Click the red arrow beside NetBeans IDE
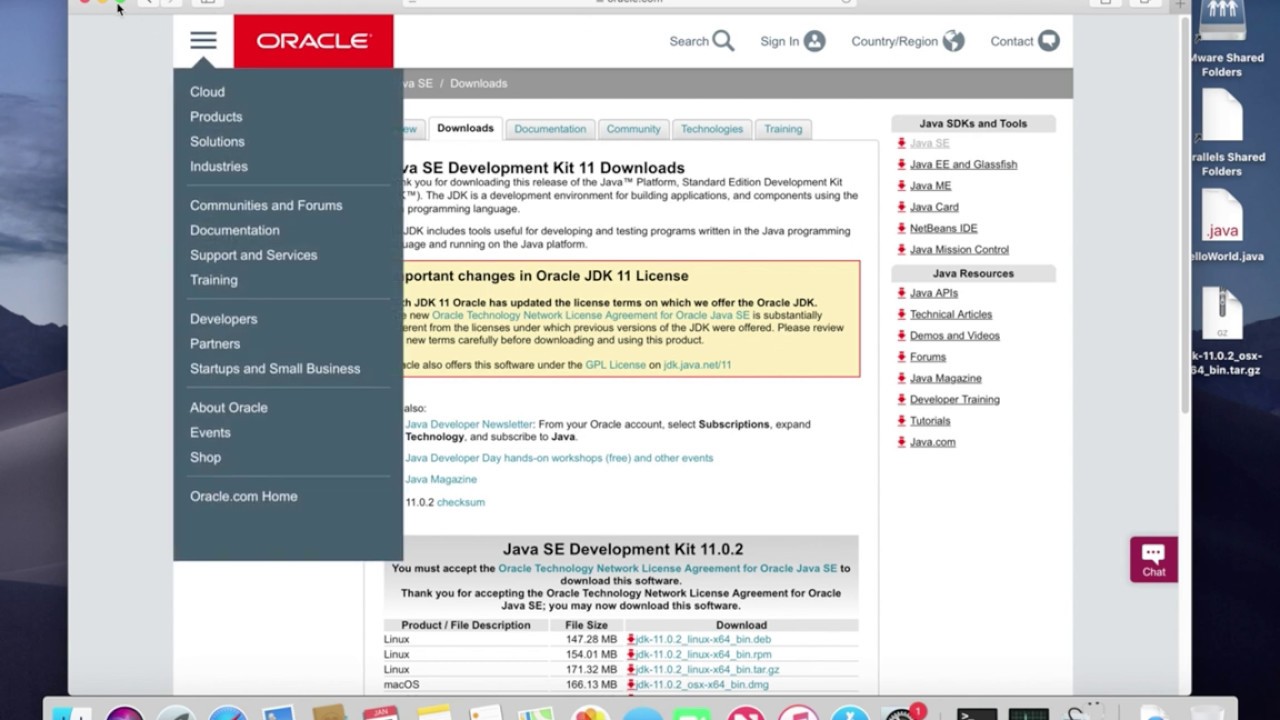The height and width of the screenshot is (720, 1280). point(901,228)
